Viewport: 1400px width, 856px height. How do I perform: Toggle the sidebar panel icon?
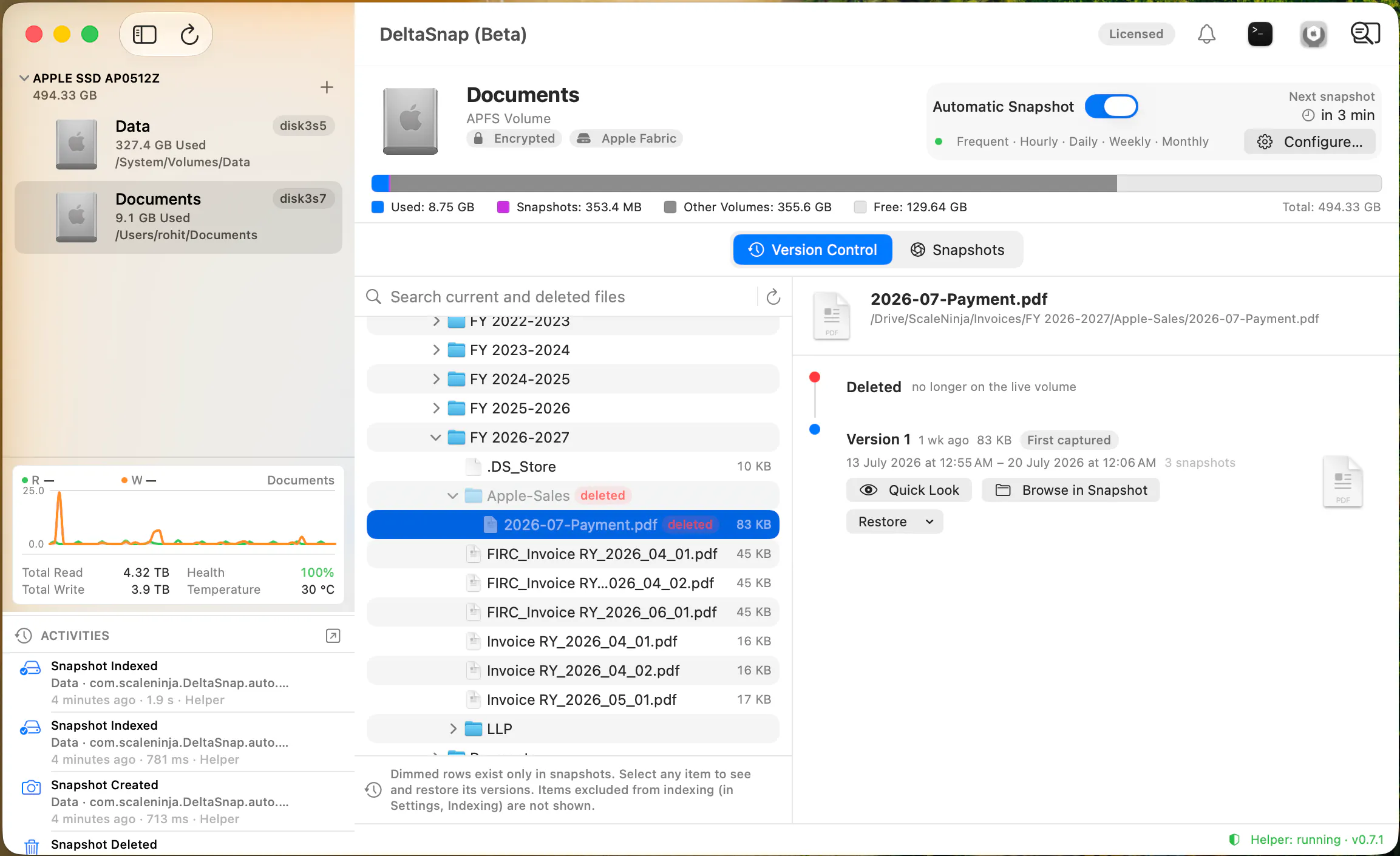click(144, 35)
